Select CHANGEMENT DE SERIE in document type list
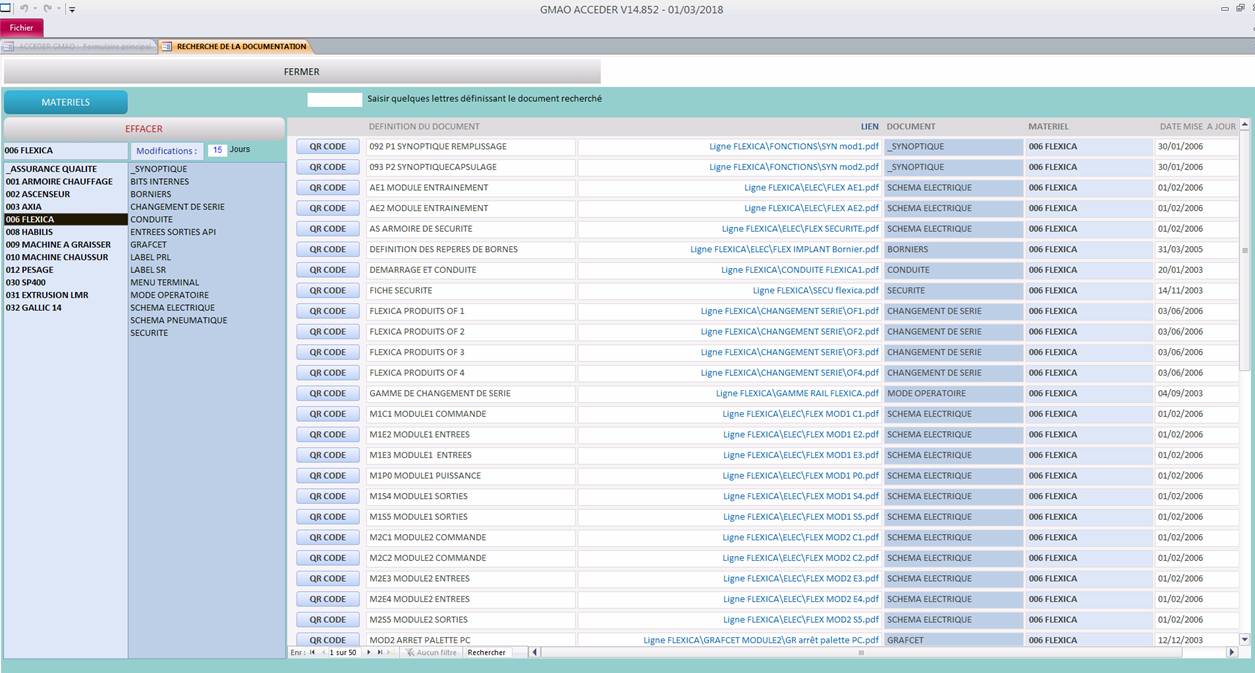Viewport: 1255px width, 673px height. 206,207
